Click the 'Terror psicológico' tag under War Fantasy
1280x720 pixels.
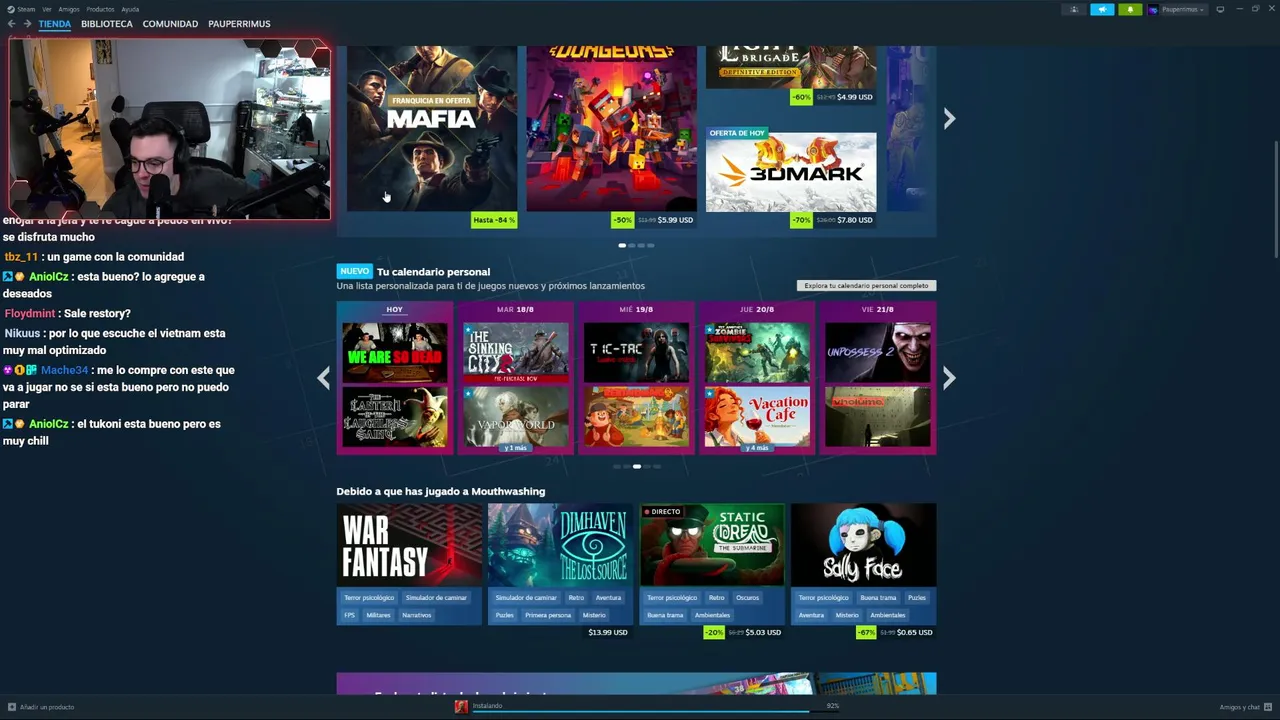[x=369, y=598]
